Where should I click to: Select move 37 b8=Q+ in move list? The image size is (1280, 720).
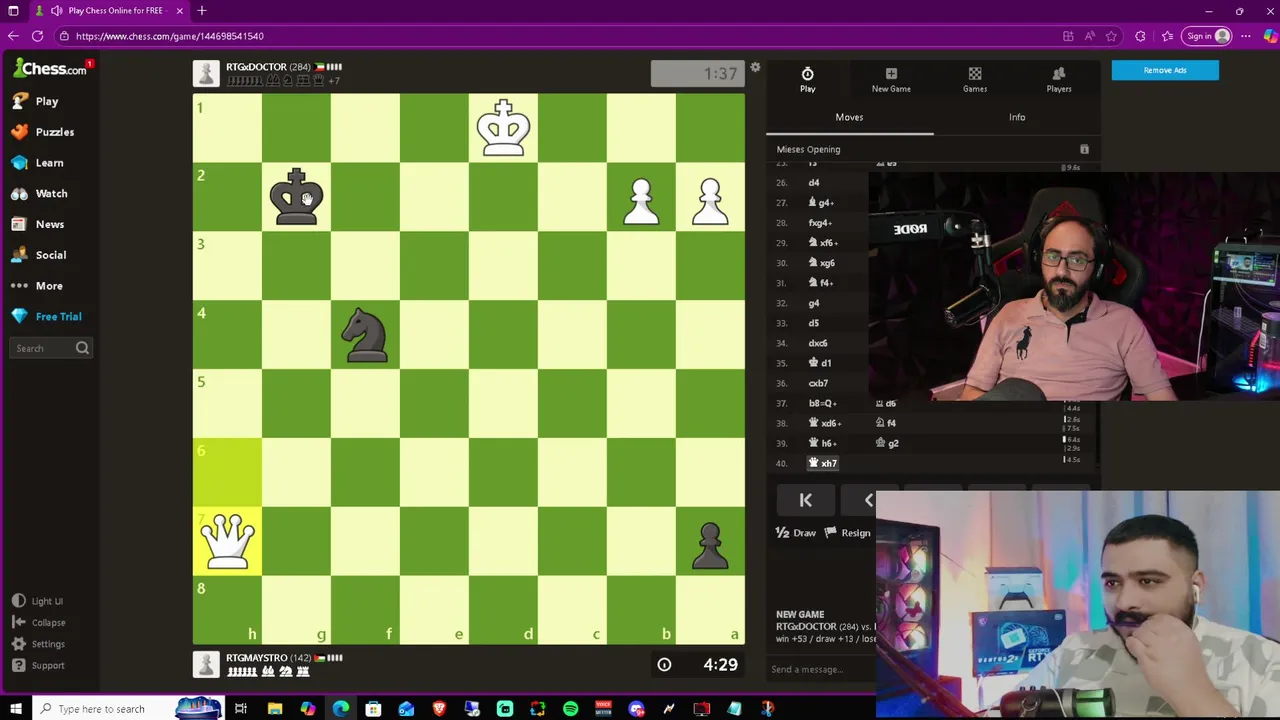pos(822,403)
